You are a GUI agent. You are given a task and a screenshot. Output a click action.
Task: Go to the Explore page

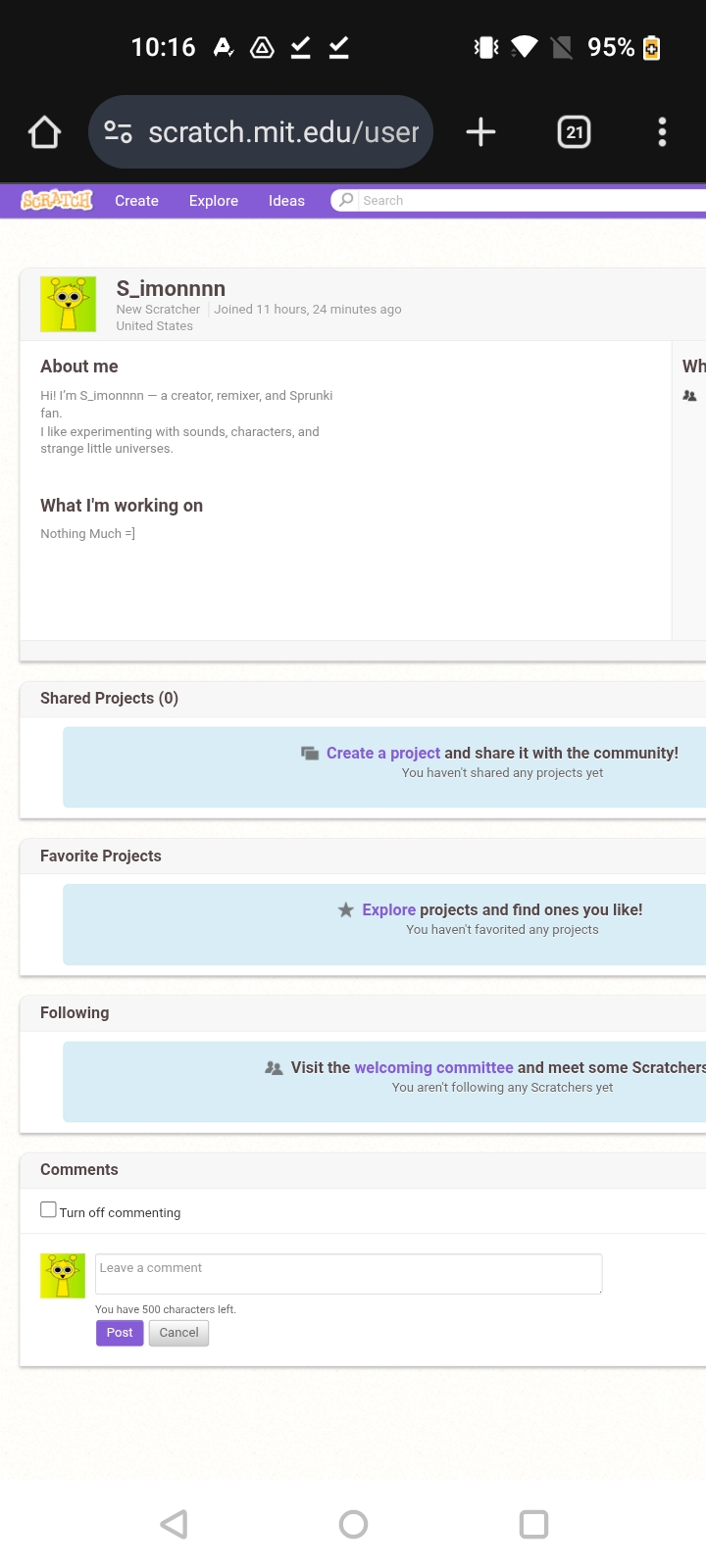[x=214, y=201]
